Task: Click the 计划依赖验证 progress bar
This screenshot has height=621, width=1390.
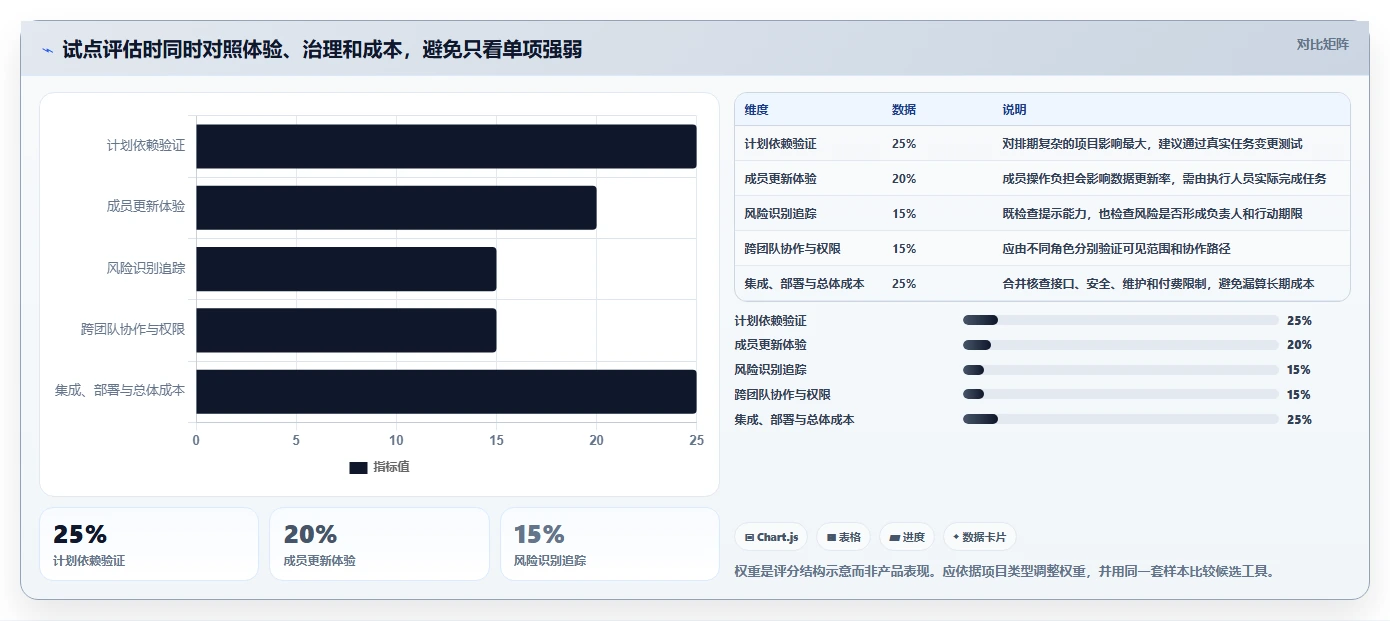Action: point(1120,320)
